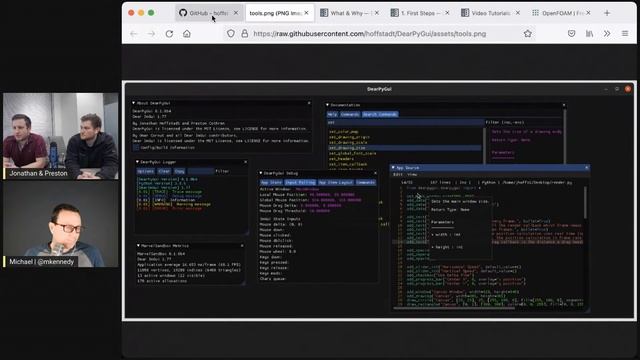The width and height of the screenshot is (640, 360).
Task: Switch to the What & Why tab
Action: click(349, 13)
